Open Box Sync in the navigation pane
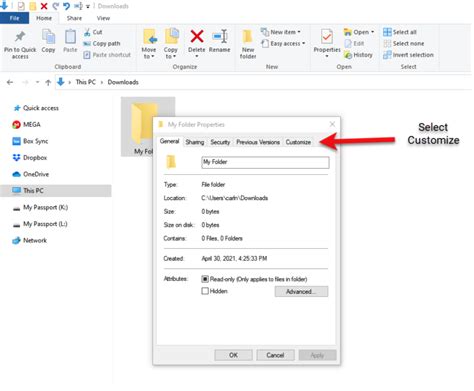The width and height of the screenshot is (474, 391). point(30,141)
